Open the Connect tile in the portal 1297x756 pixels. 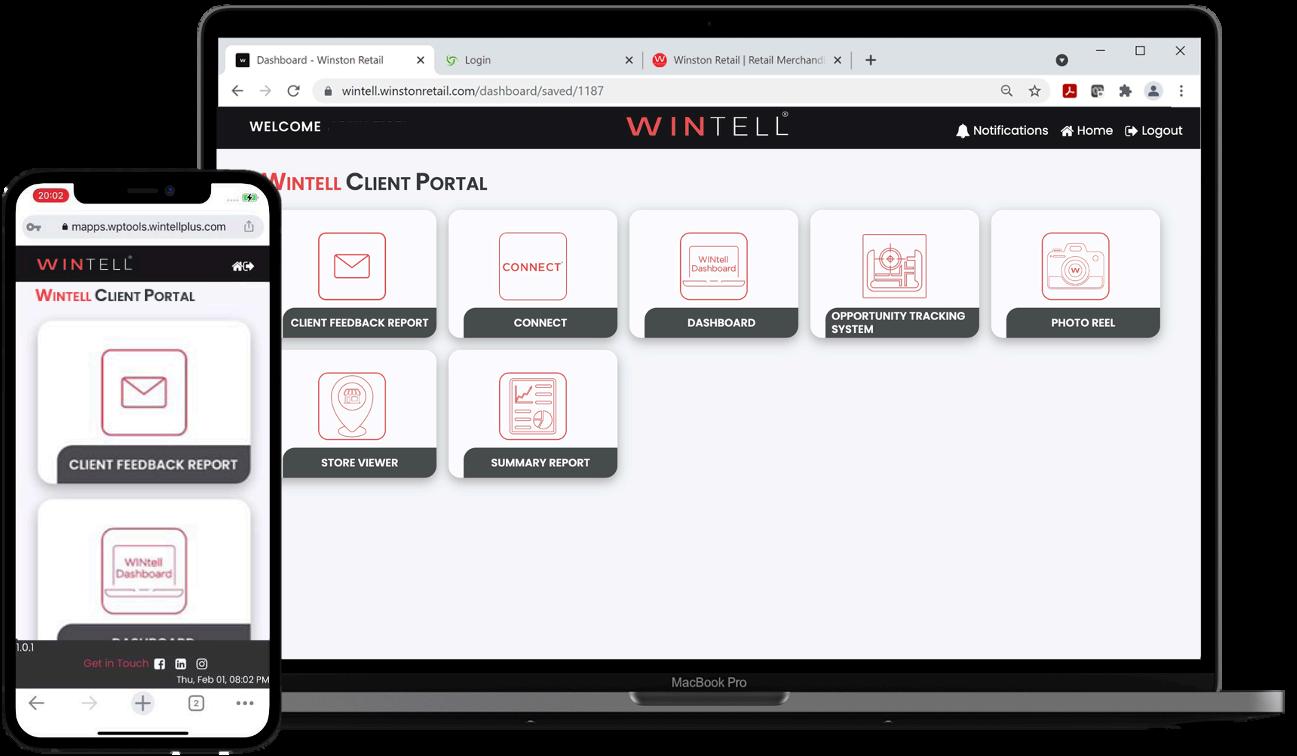point(533,274)
